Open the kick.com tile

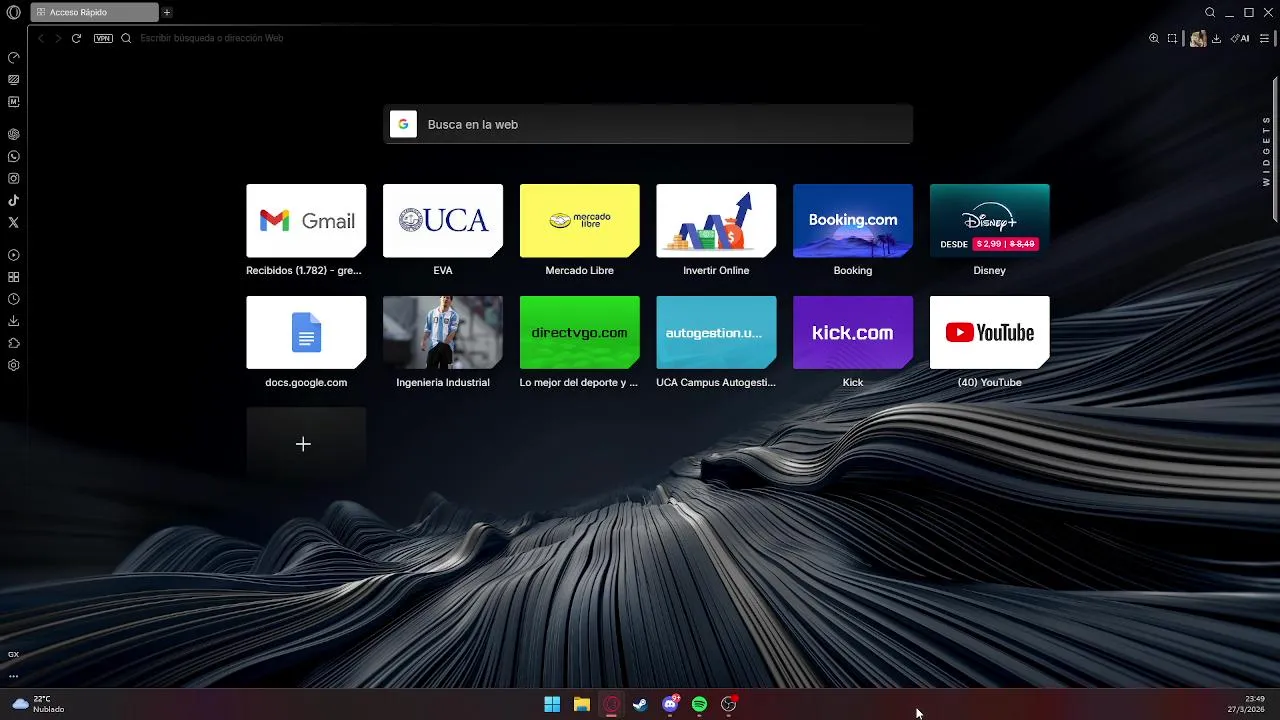(x=853, y=332)
